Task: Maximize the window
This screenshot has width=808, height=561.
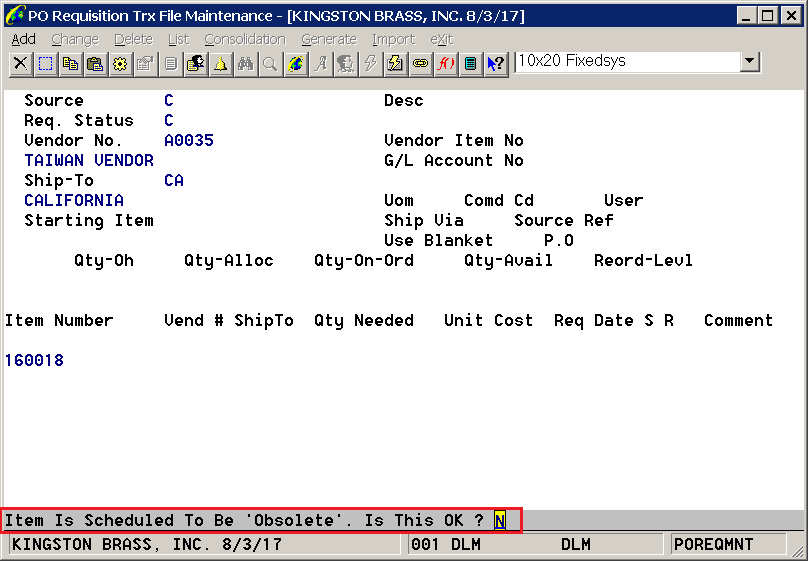Action: pos(768,16)
